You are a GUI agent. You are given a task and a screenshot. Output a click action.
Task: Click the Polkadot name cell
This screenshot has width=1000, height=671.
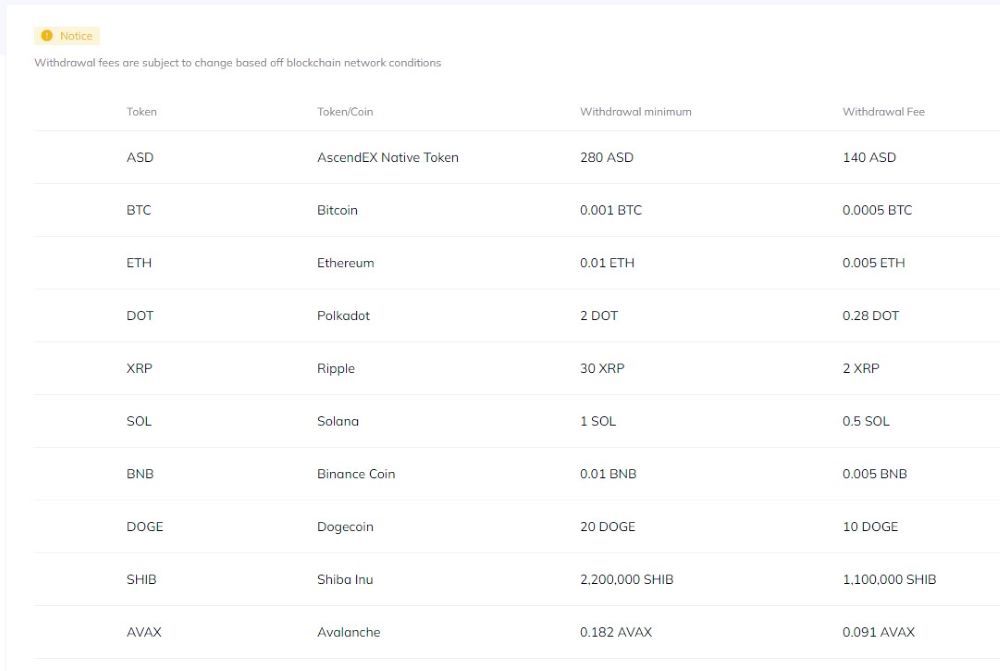(343, 316)
